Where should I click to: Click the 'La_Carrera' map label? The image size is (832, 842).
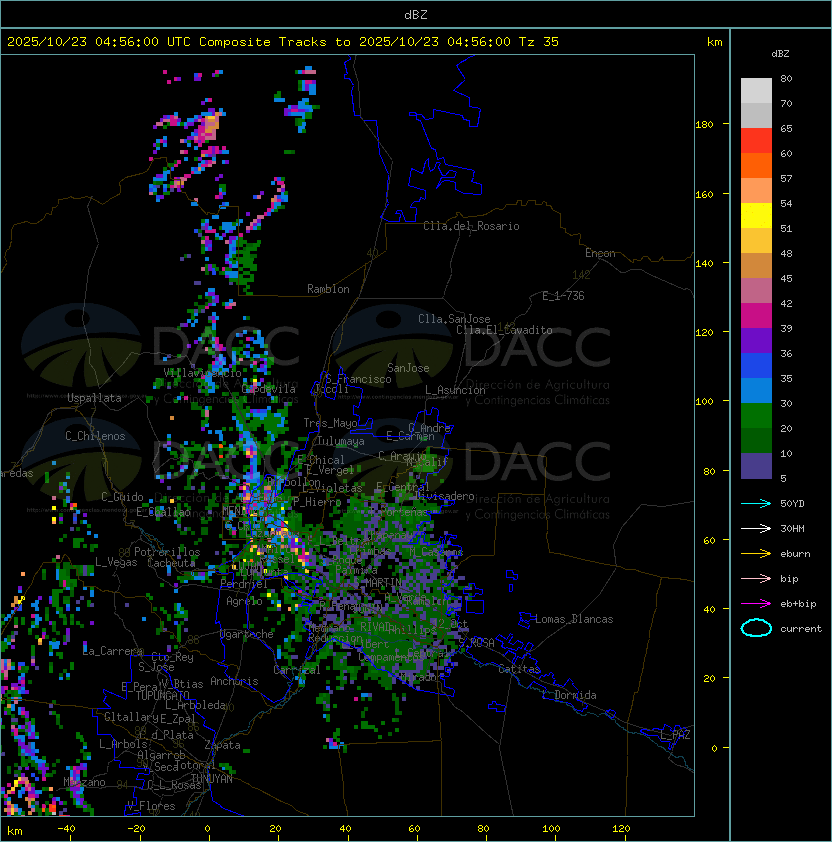tap(113, 651)
